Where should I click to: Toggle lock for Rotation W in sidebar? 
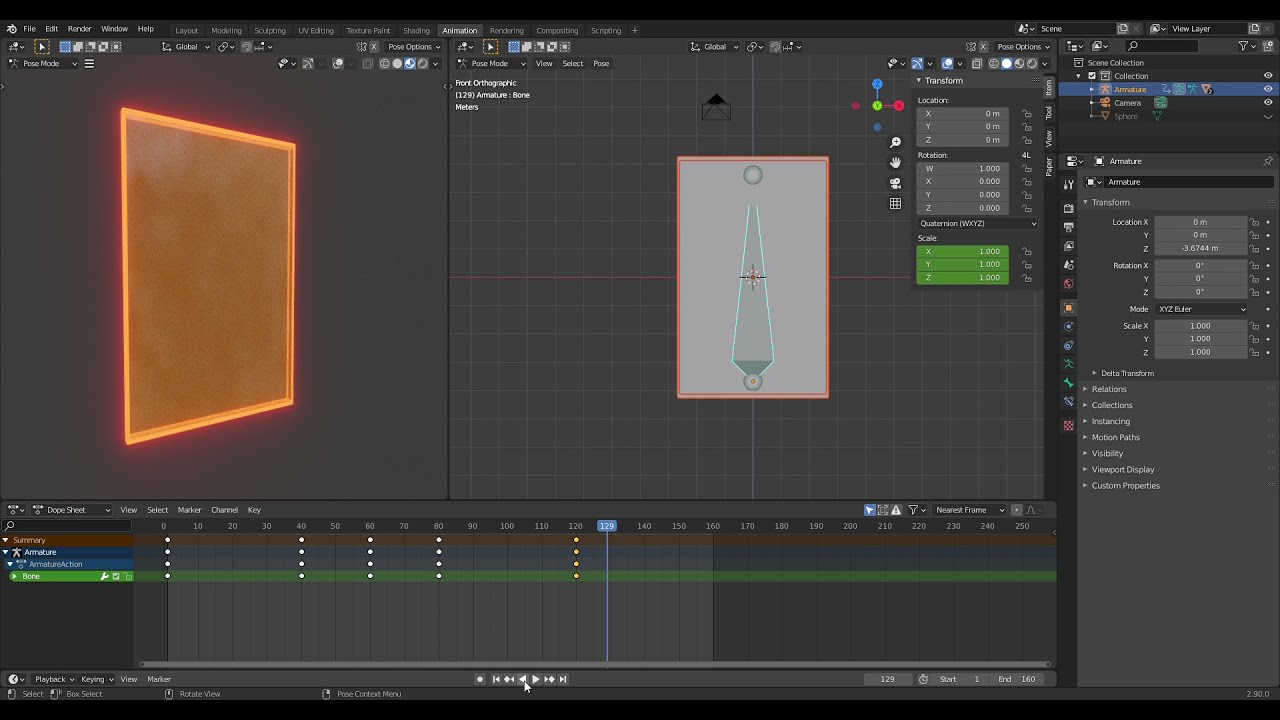(1027, 169)
